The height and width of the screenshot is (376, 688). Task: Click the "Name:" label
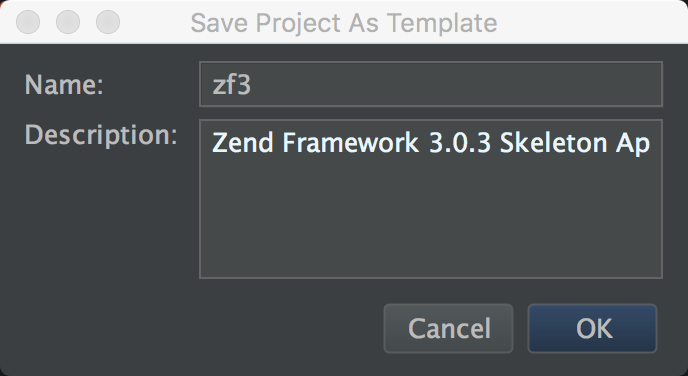click(x=64, y=85)
